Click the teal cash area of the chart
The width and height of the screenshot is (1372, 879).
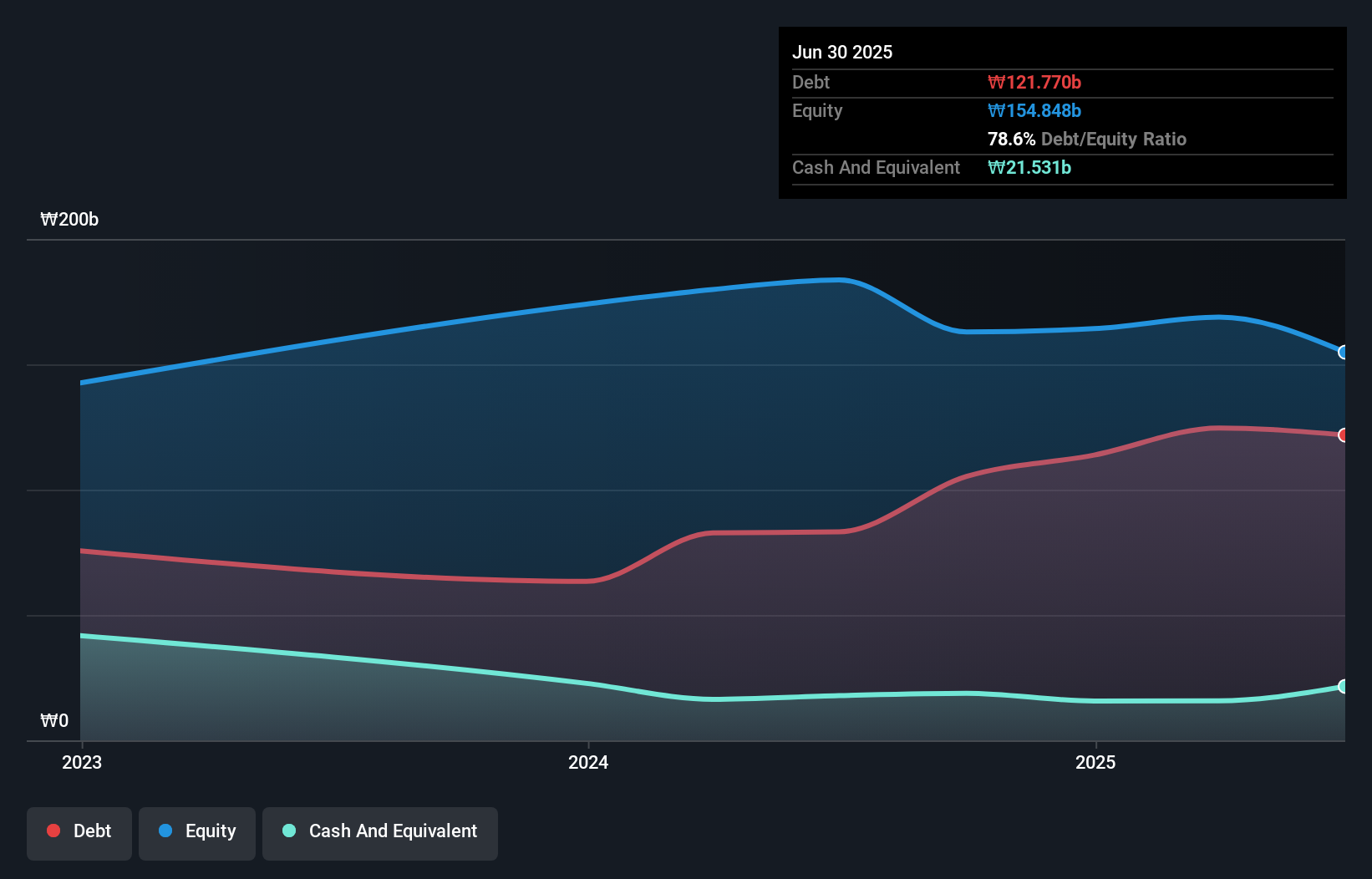coord(334,694)
